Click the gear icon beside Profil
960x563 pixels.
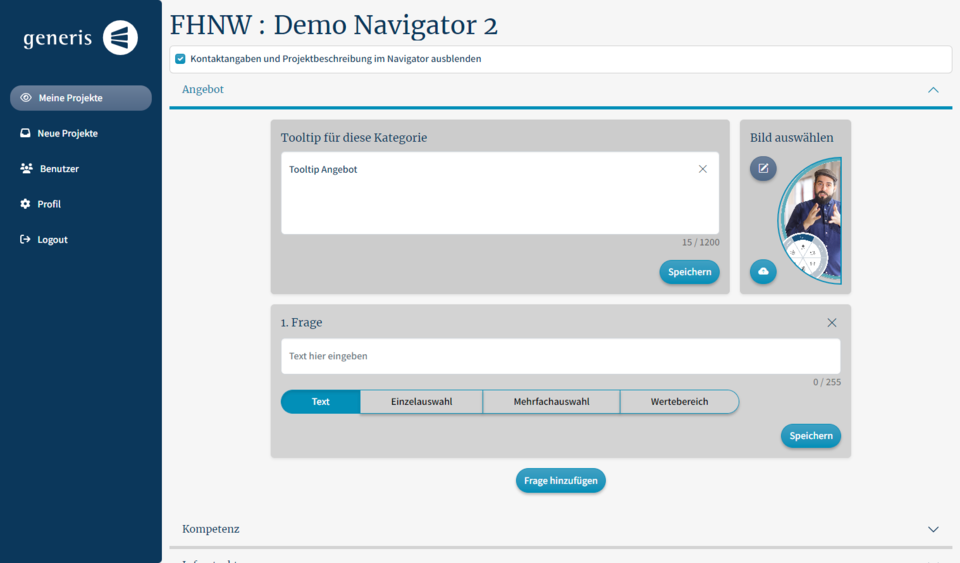[25, 204]
